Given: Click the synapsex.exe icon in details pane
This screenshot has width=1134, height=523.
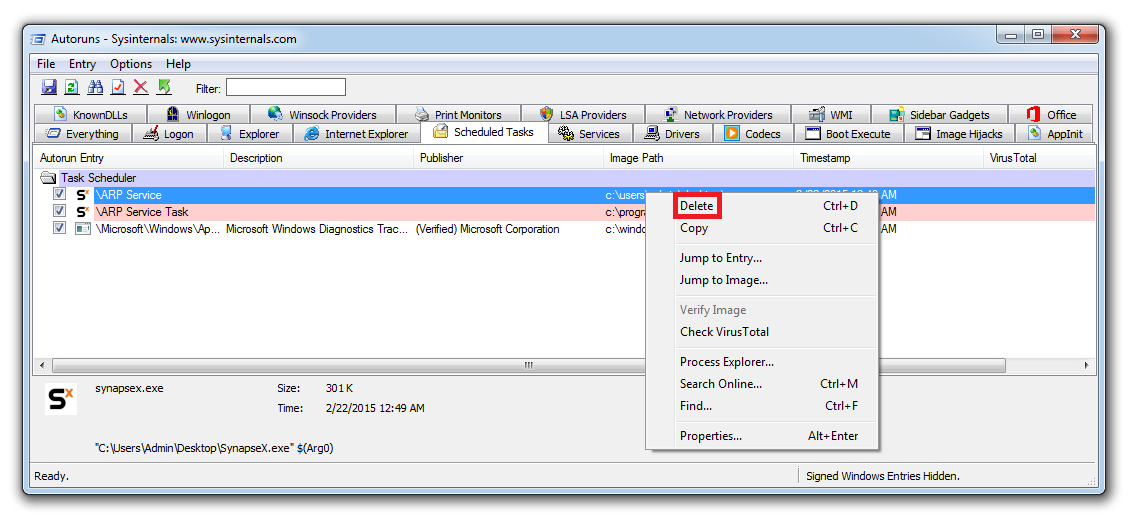Looking at the screenshot, I should pyautogui.click(x=61, y=399).
